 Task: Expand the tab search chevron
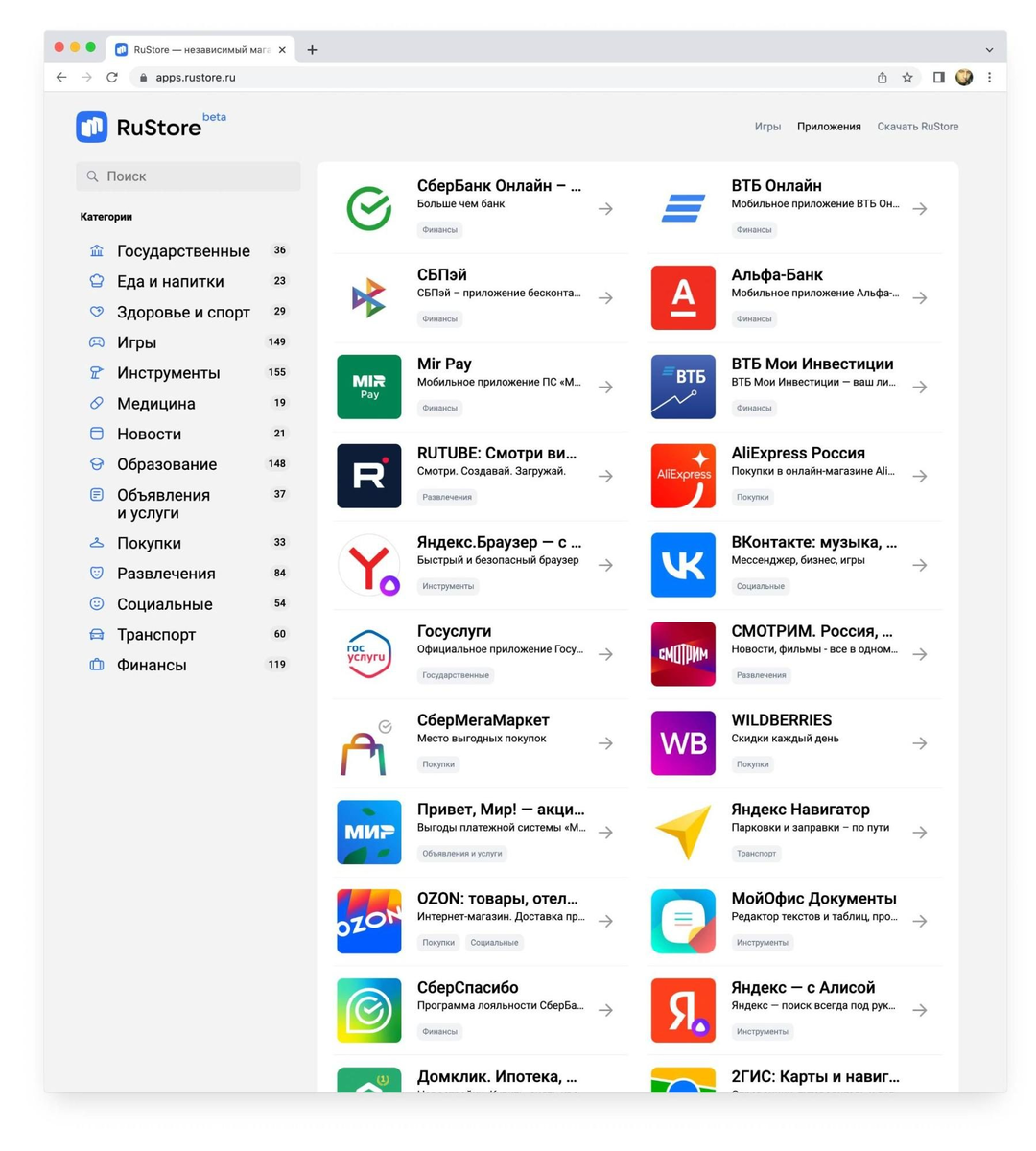click(x=989, y=50)
